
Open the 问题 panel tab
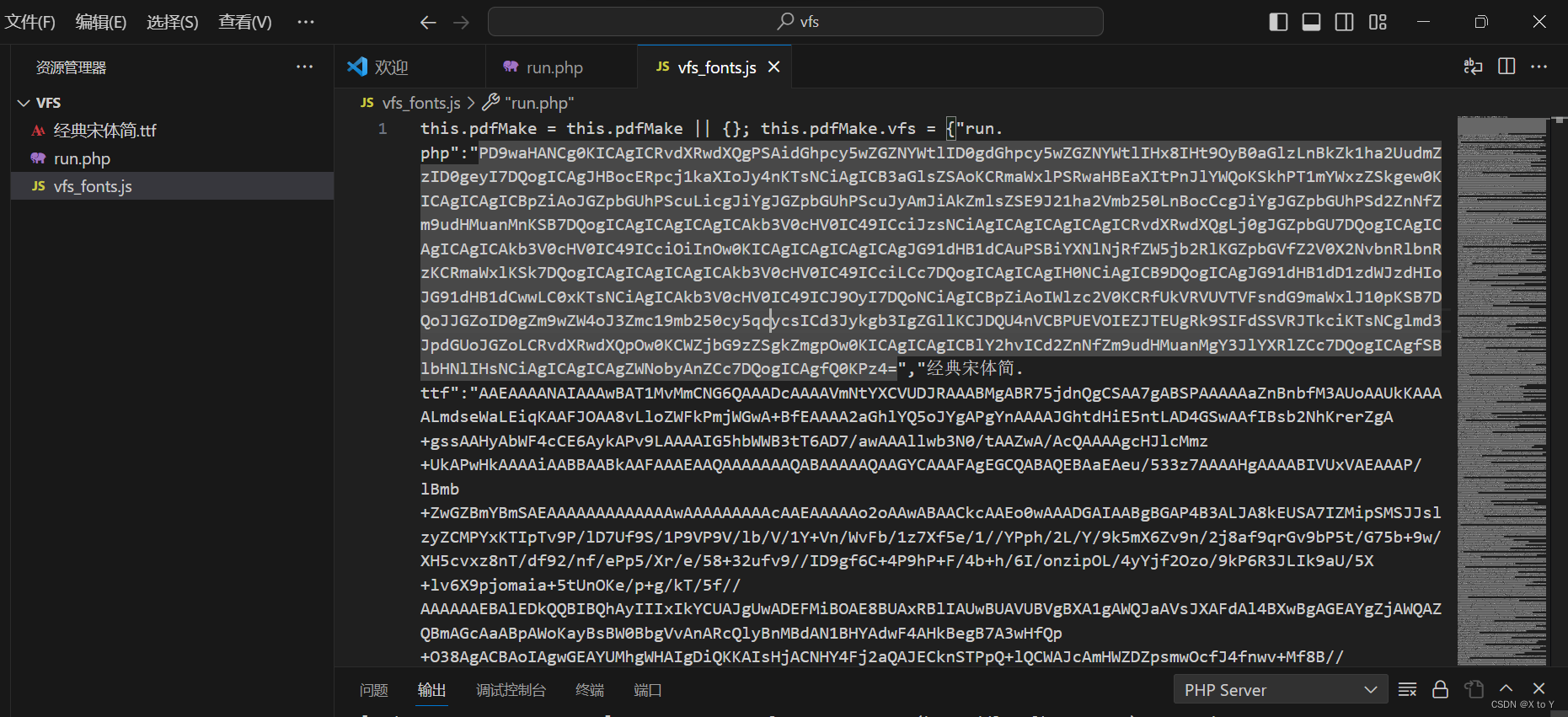[374, 690]
